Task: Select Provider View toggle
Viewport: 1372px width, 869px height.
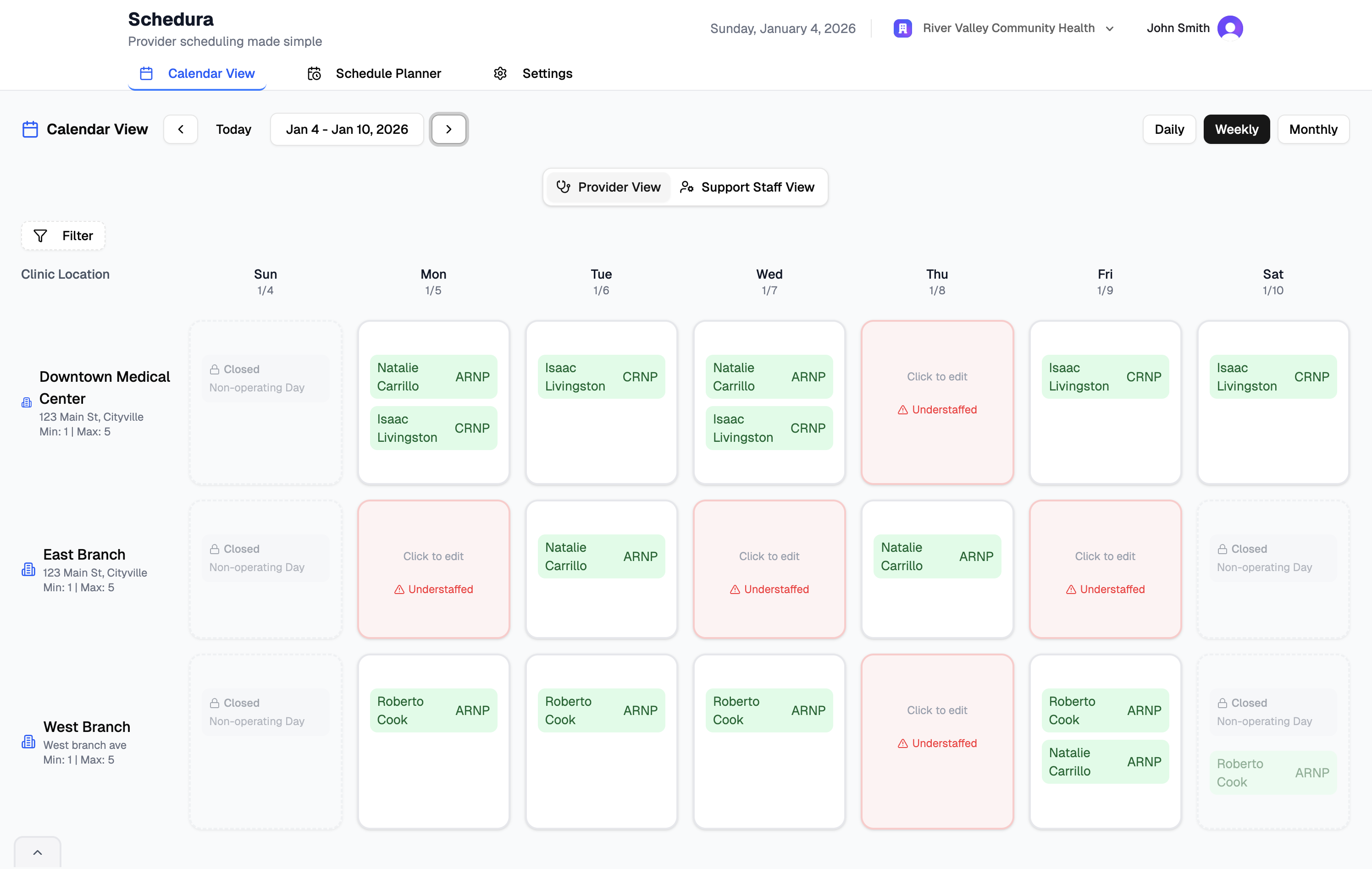Action: tap(609, 187)
